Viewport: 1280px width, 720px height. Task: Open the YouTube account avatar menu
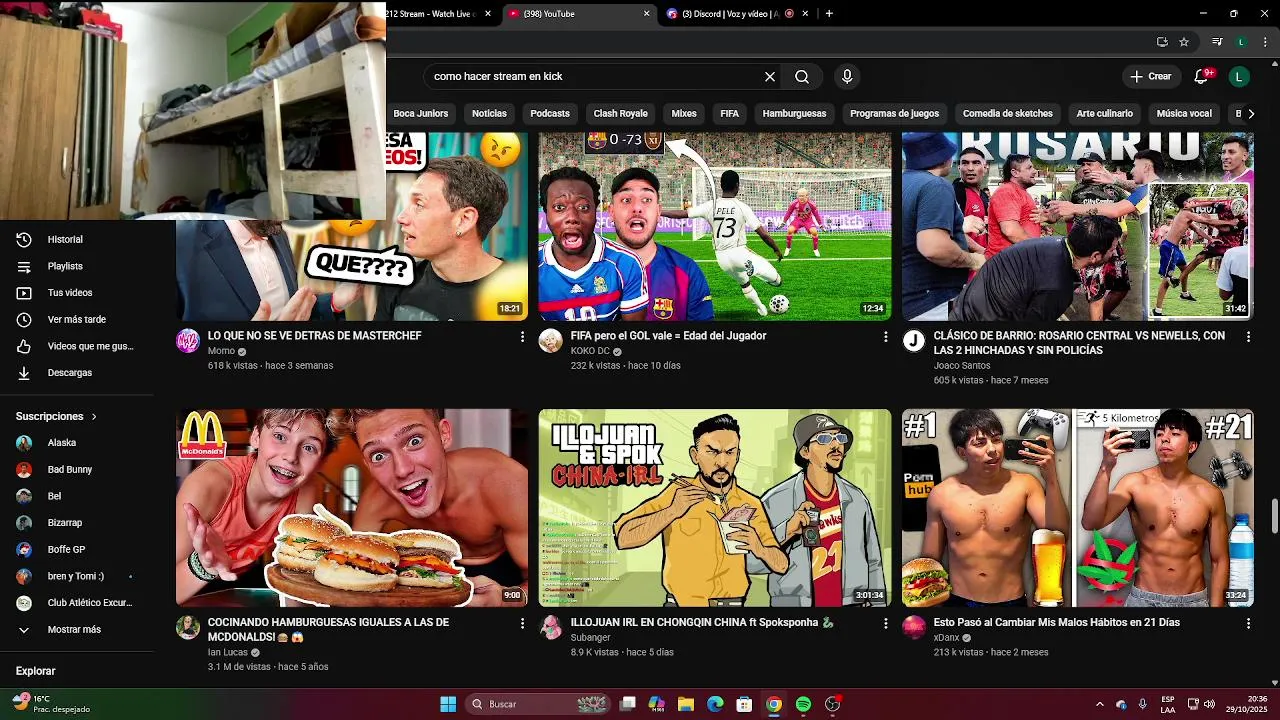1239,77
